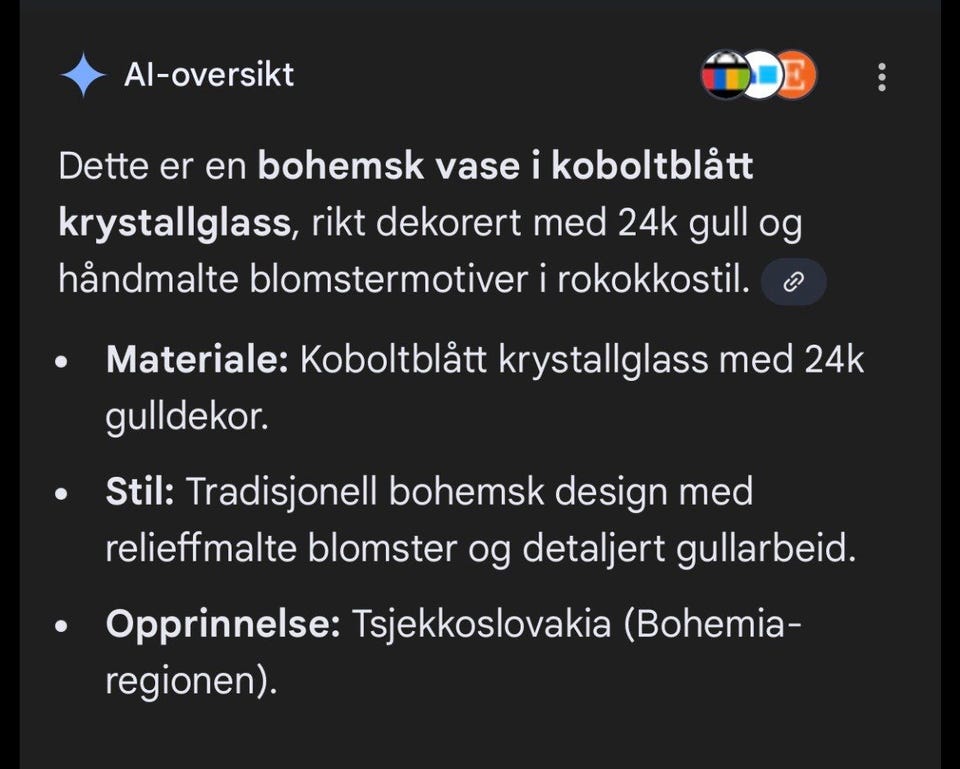The height and width of the screenshot is (769, 960).
Task: Open the three-dot more options menu
Action: (881, 76)
